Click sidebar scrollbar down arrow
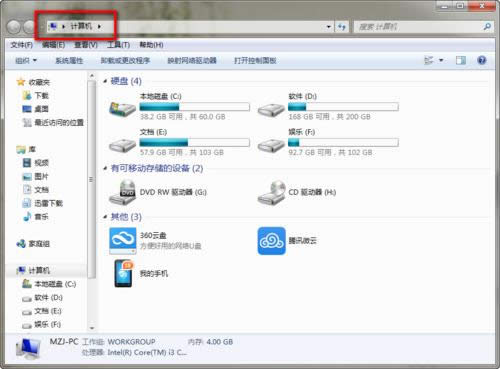 (92, 328)
